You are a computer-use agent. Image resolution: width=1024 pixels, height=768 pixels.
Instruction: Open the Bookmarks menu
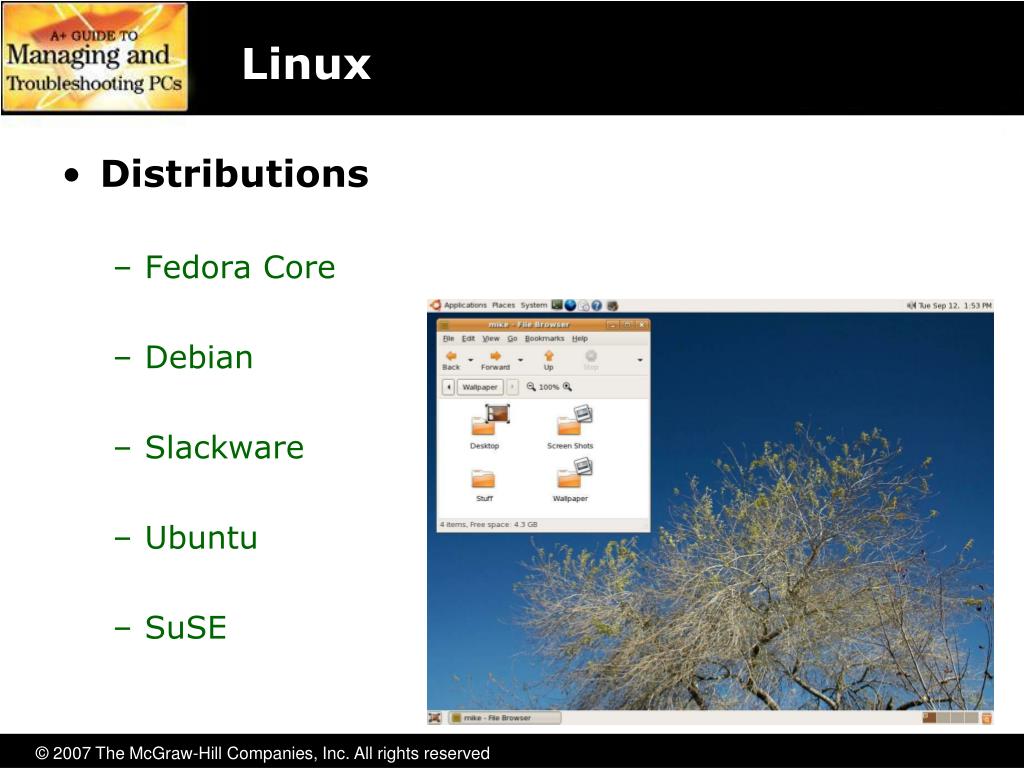[544, 338]
